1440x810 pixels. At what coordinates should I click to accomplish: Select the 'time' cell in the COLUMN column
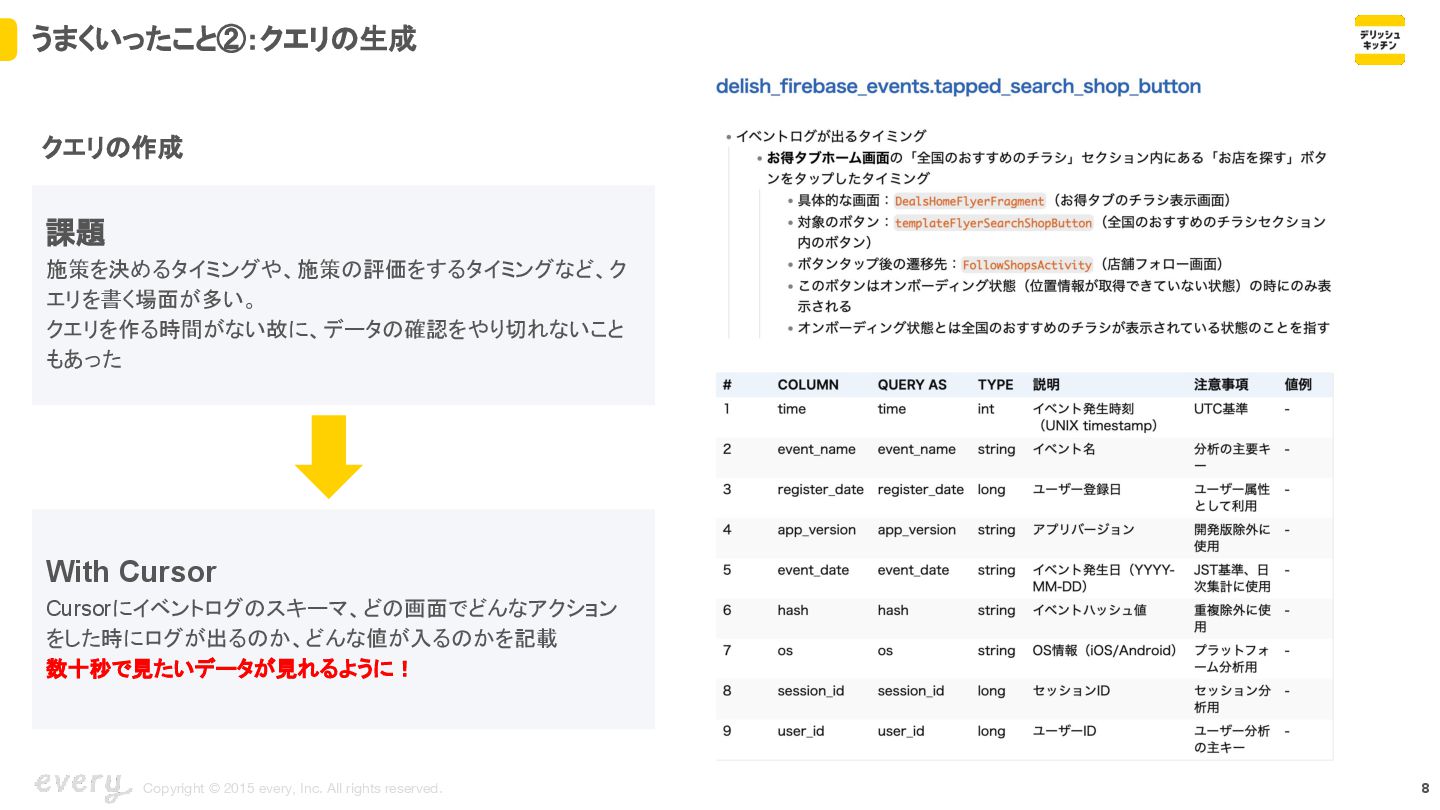[x=791, y=409]
